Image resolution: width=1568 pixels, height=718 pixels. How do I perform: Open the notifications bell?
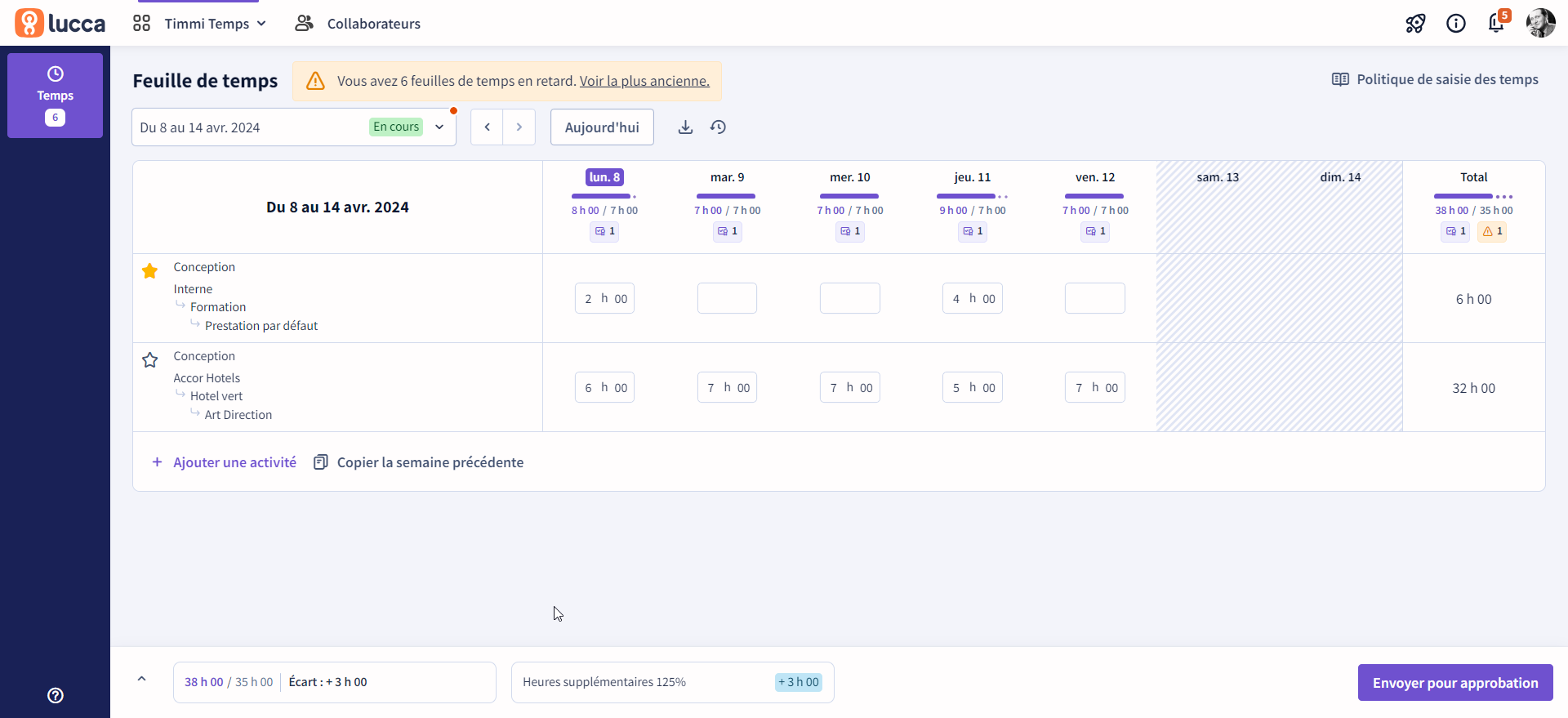click(x=1496, y=23)
